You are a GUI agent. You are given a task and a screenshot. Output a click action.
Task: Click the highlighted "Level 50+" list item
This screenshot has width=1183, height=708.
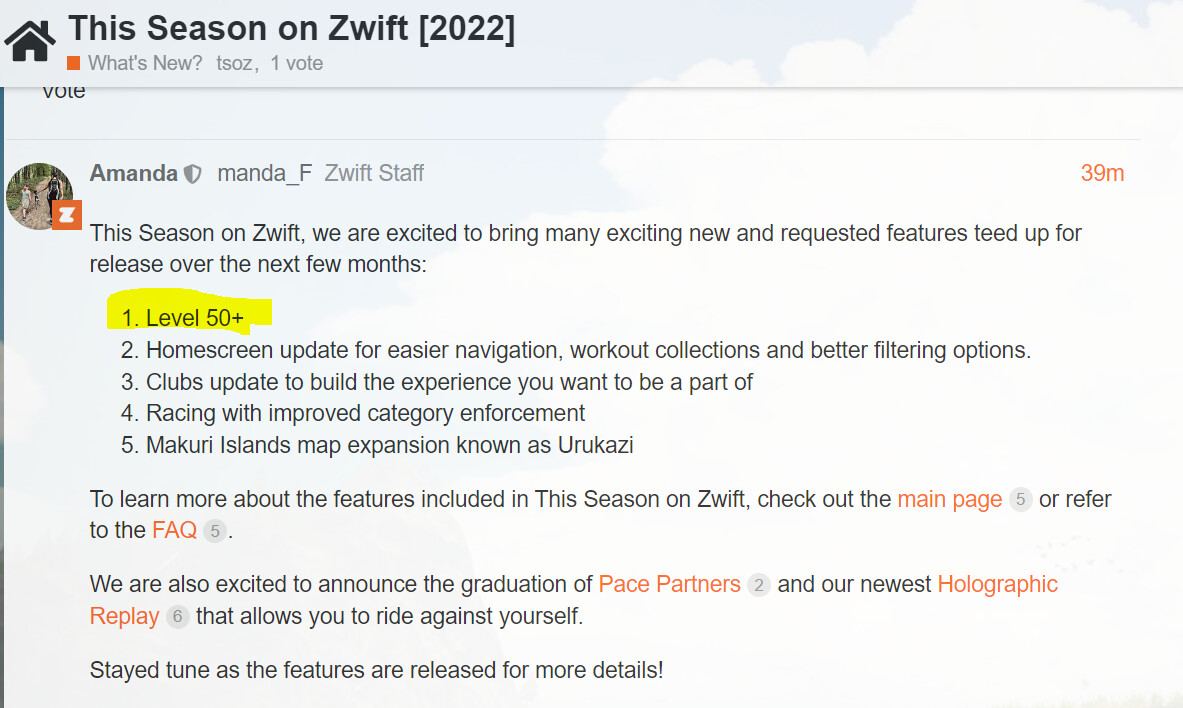[x=194, y=318]
